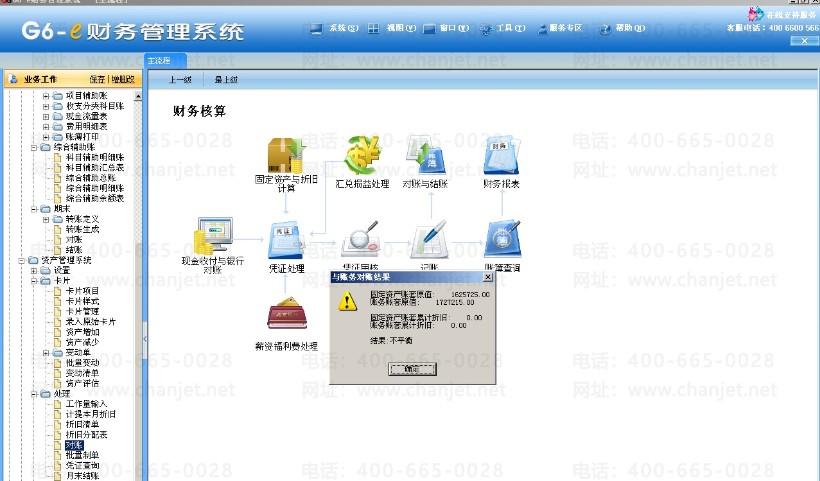
Task: Open 科目辅助明细账 in the tree
Action: (95, 157)
